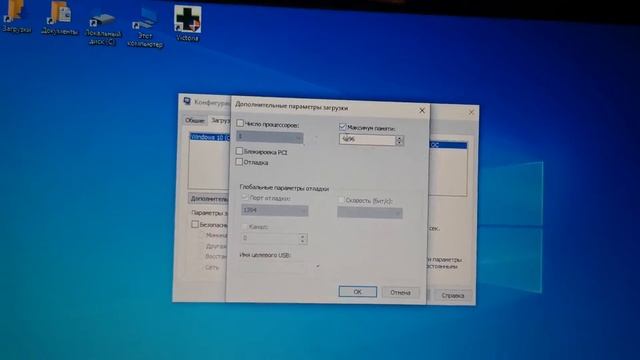Open Этот компьютер desktop icon
This screenshot has height=360, width=640.
[145, 30]
